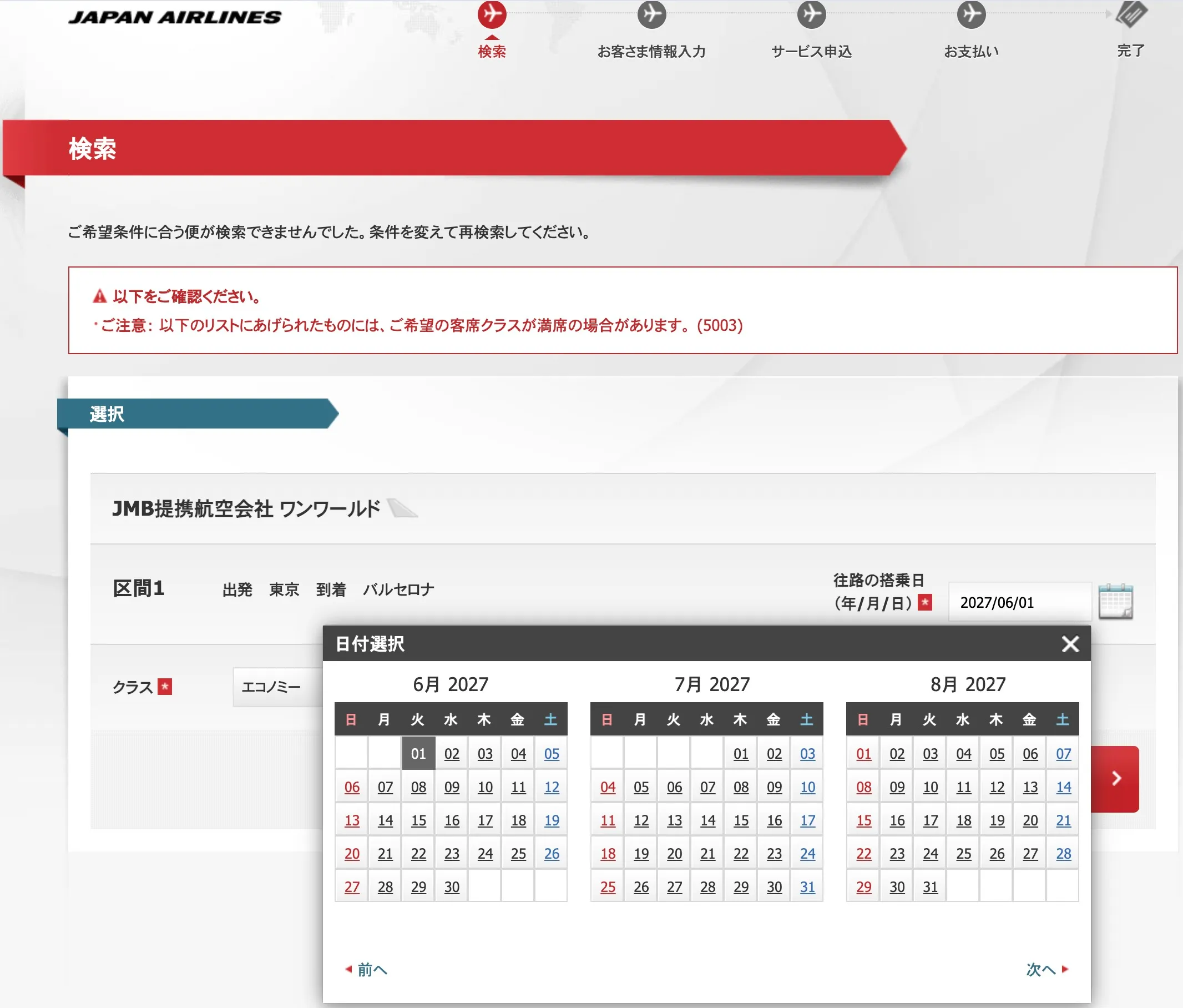Click the 7月 2027 month heading
Image resolution: width=1183 pixels, height=1008 pixels.
click(x=712, y=684)
